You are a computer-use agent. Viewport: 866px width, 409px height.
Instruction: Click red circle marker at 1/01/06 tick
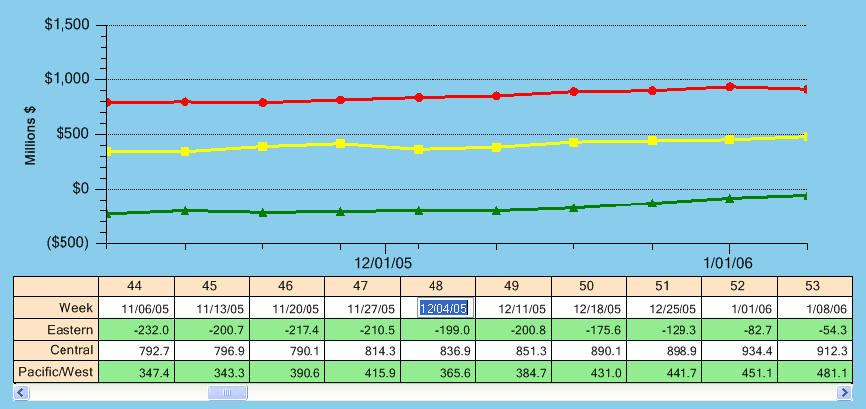pyautogui.click(x=730, y=87)
